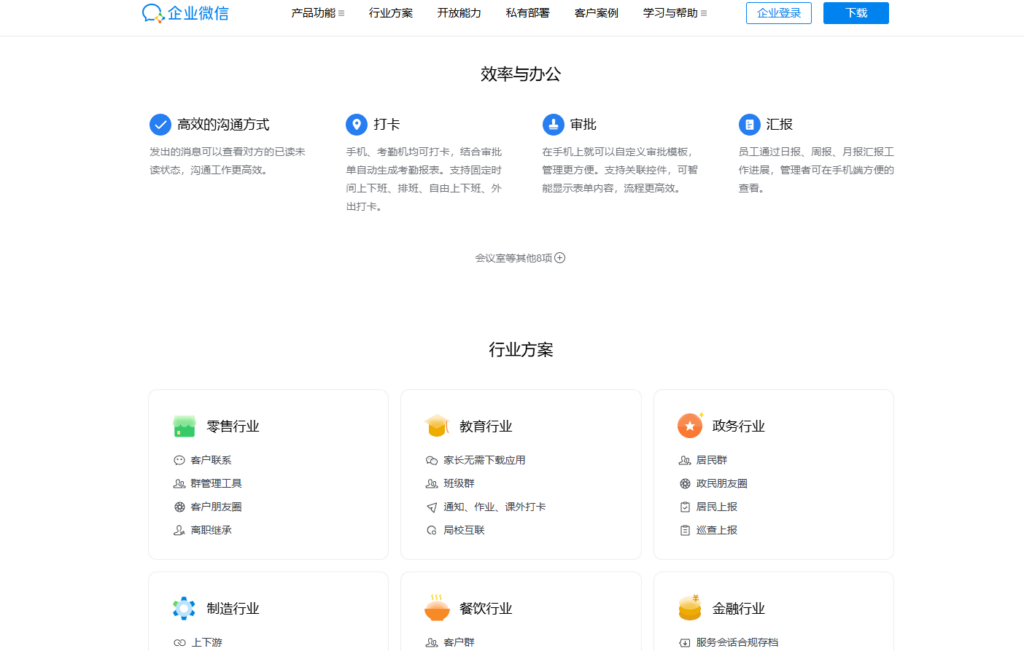1024x651 pixels.
Task: Click the yellow 教育行业 graduation cap icon
Action: (437, 425)
